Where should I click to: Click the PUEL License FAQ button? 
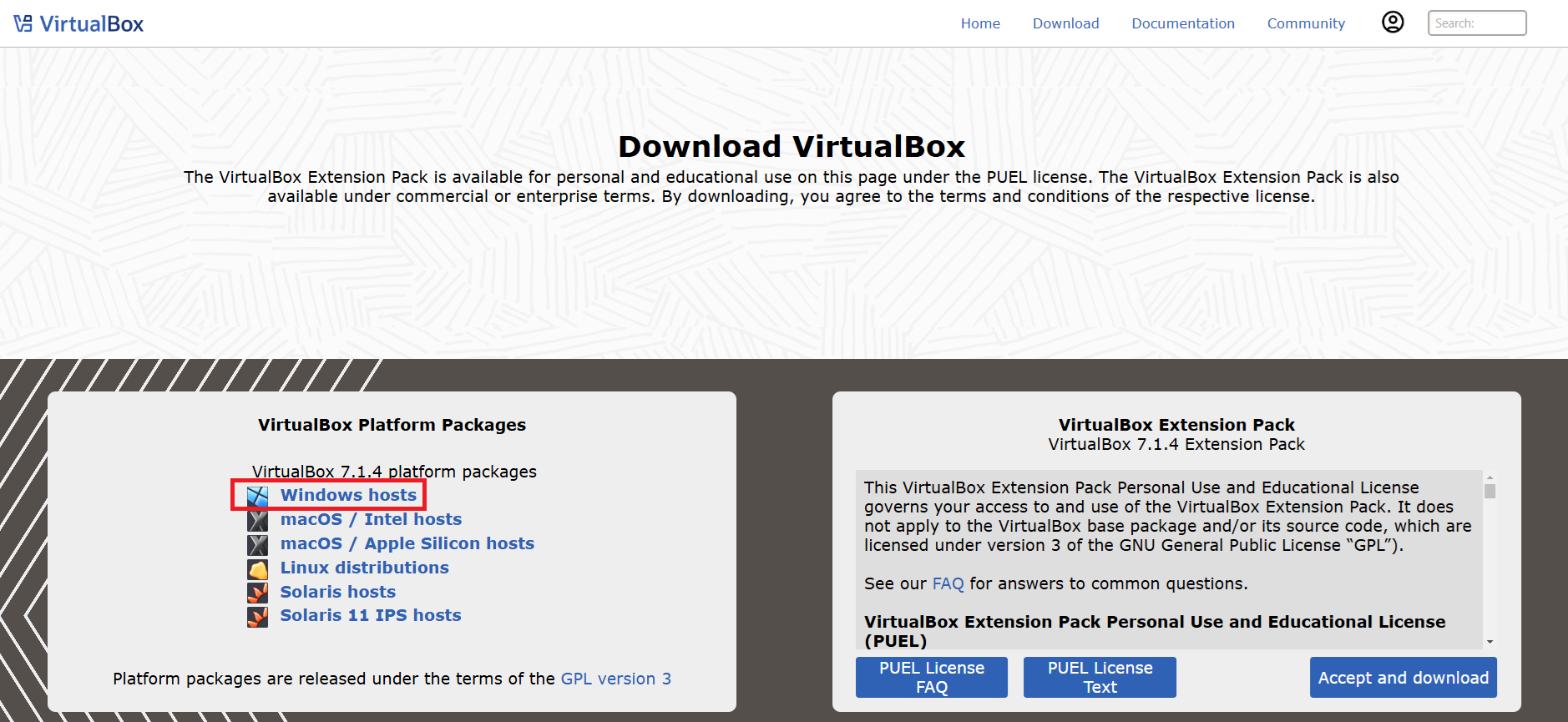pyautogui.click(x=932, y=677)
